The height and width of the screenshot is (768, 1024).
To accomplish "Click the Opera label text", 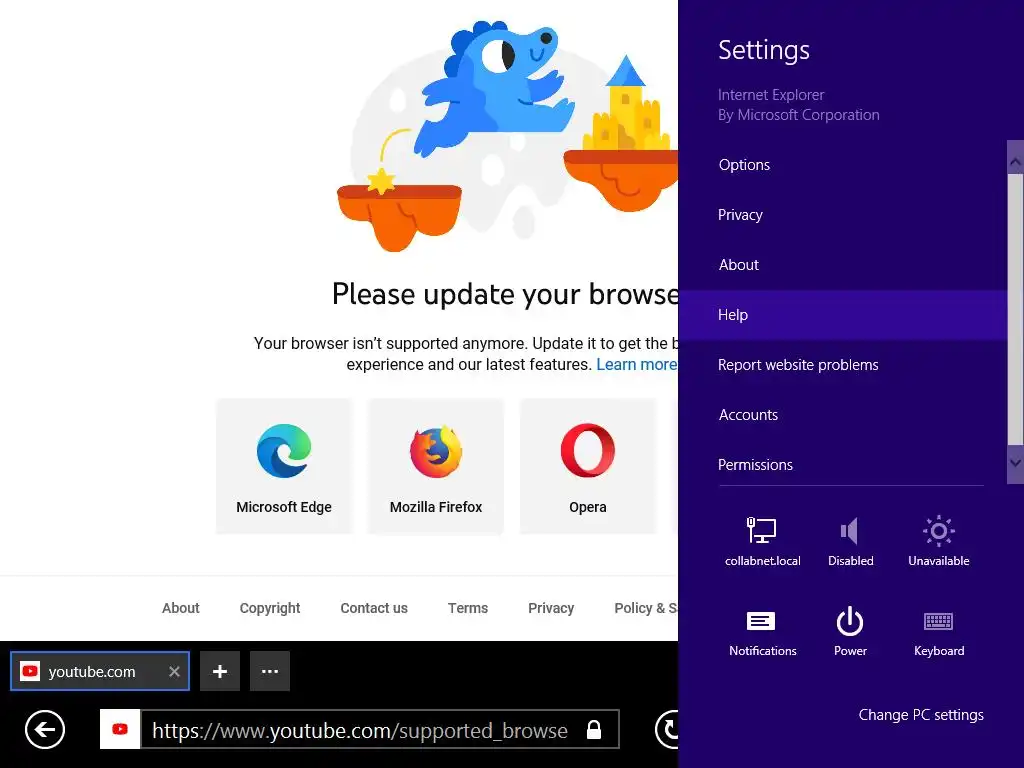I will [588, 507].
